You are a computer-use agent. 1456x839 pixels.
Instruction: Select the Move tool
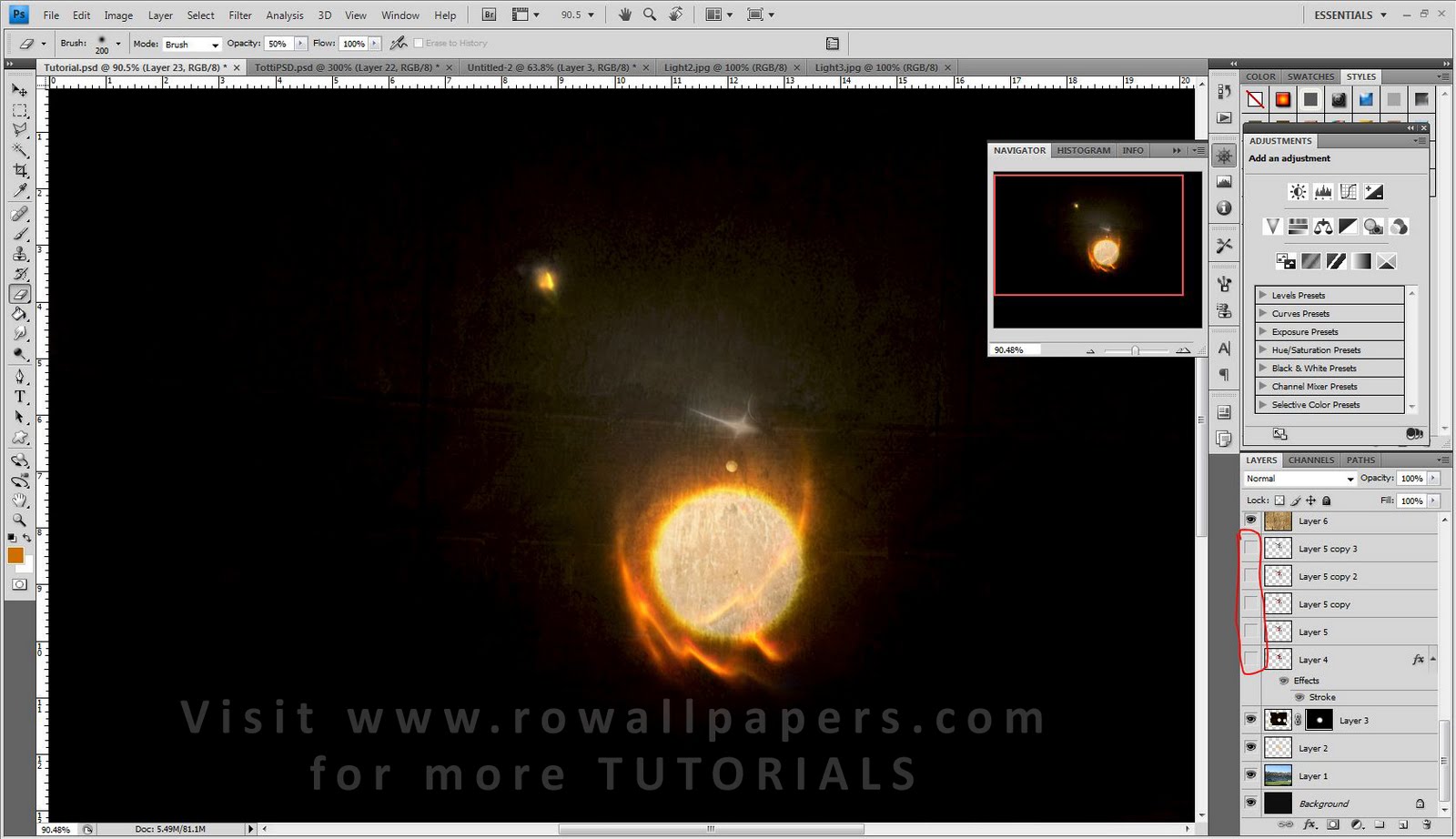(x=19, y=90)
